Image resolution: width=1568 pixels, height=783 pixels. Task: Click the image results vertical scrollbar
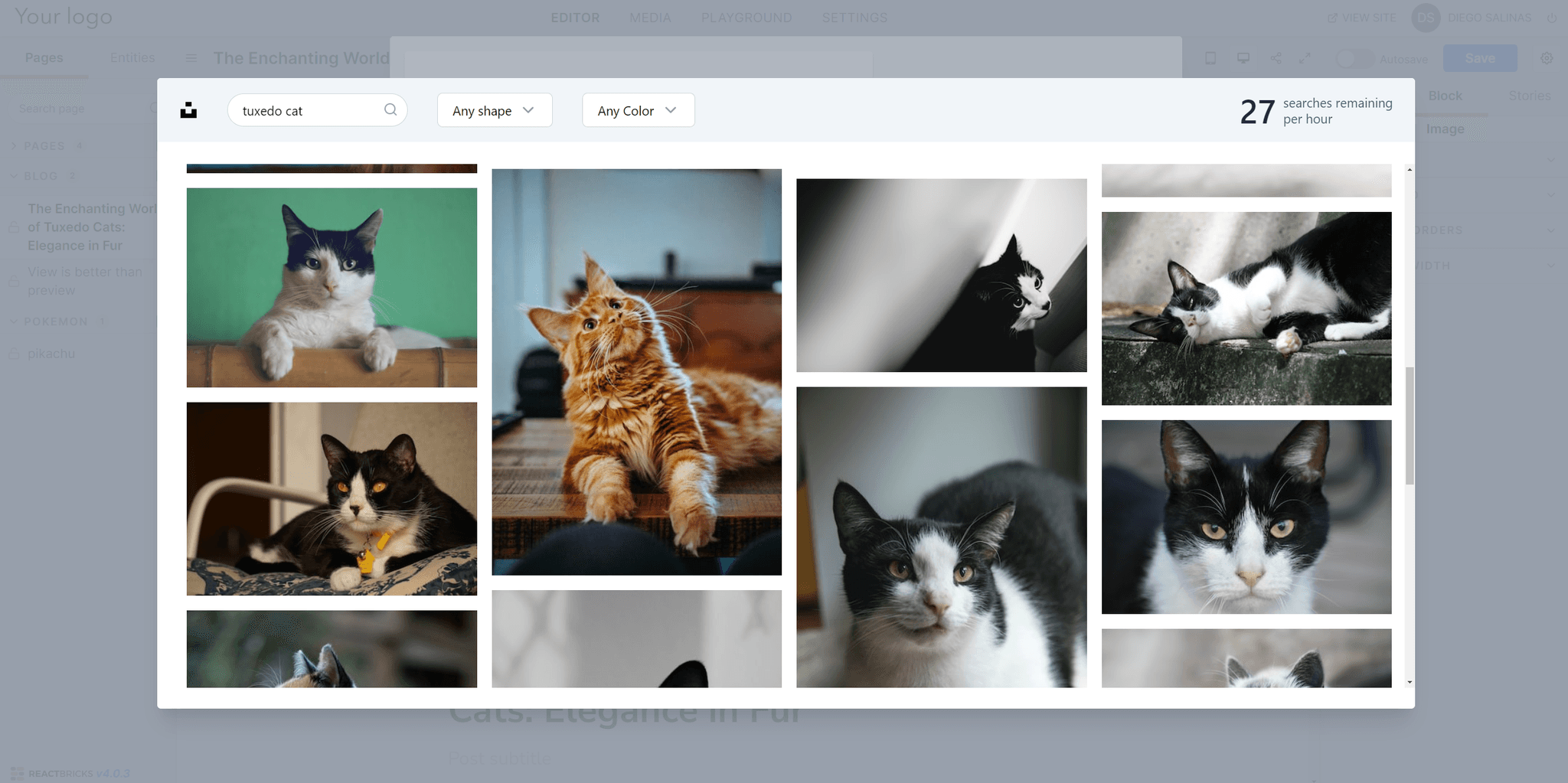(x=1410, y=425)
